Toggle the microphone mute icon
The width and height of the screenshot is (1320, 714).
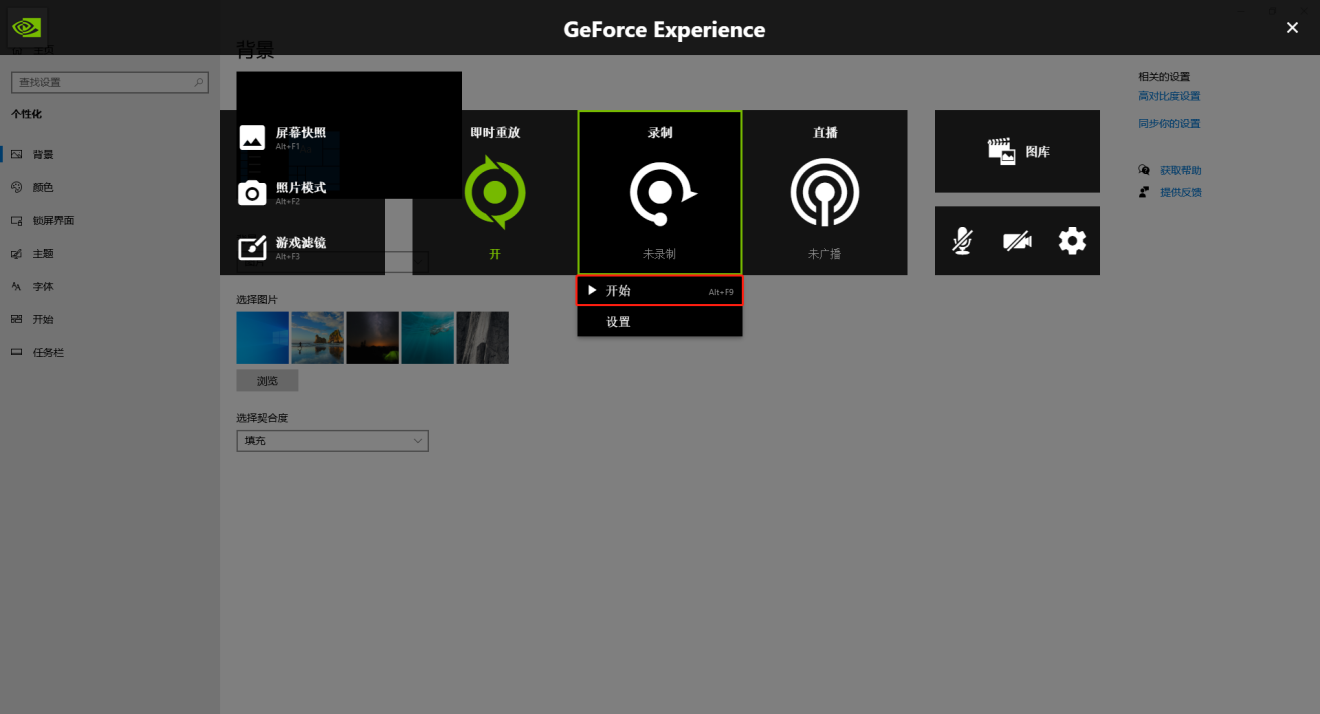tap(962, 241)
